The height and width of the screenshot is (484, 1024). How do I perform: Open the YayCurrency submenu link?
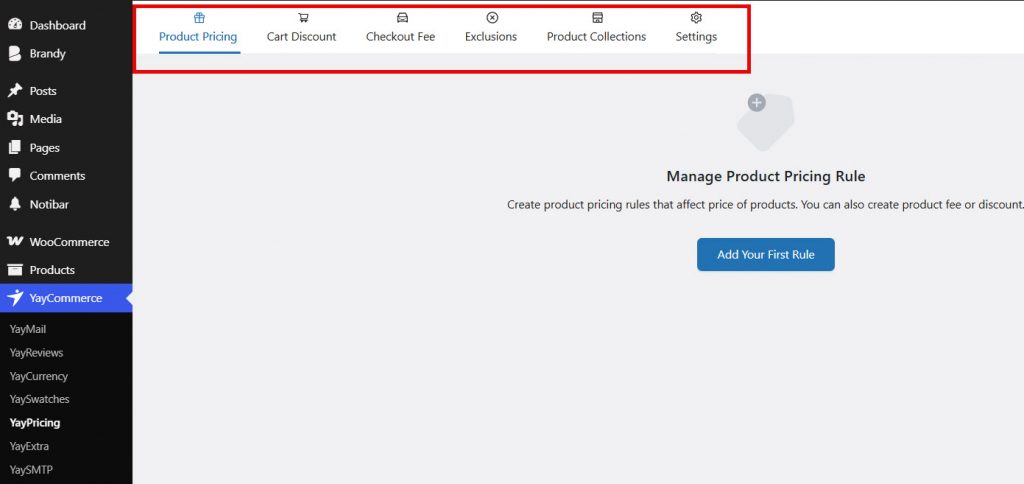pos(39,376)
